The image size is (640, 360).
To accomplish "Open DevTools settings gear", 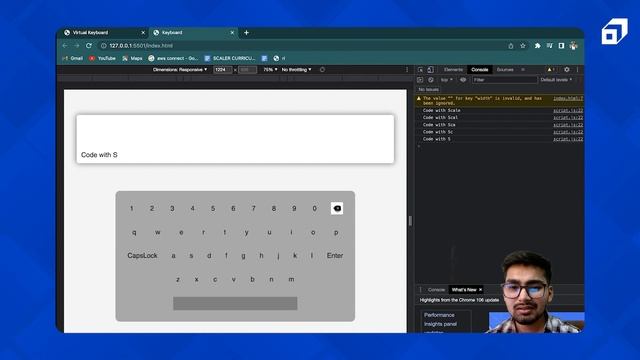I will [x=567, y=70].
